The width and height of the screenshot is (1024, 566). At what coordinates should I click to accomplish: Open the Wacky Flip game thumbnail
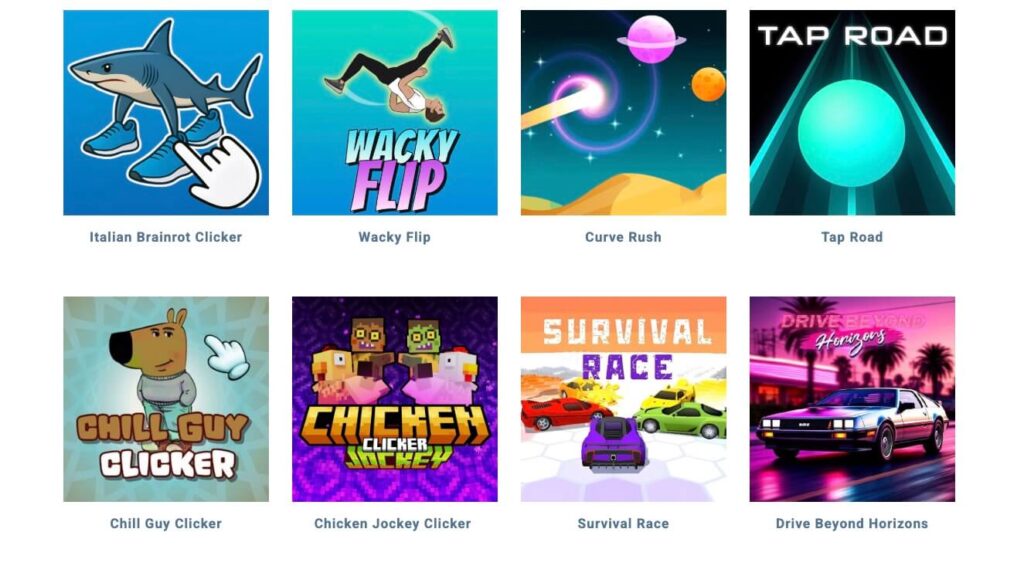tap(394, 112)
